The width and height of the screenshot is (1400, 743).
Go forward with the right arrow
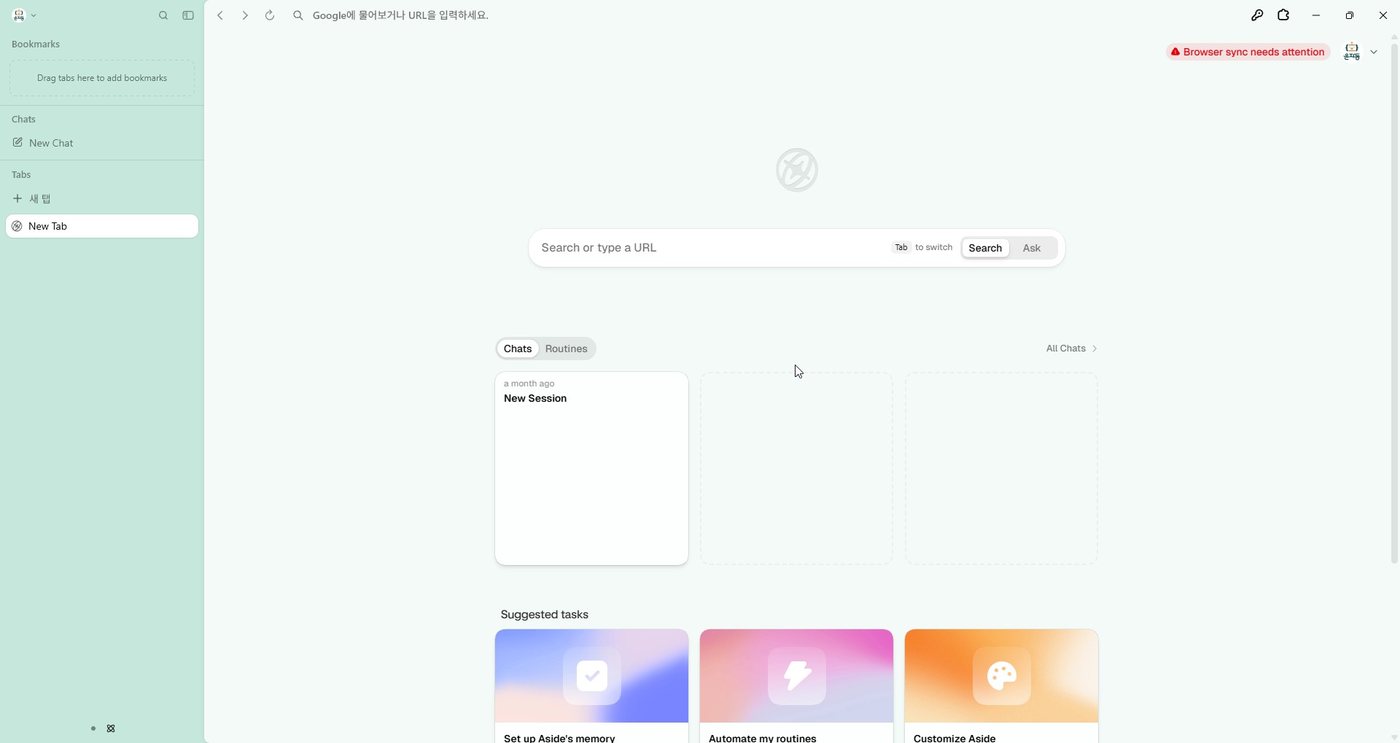coord(245,15)
